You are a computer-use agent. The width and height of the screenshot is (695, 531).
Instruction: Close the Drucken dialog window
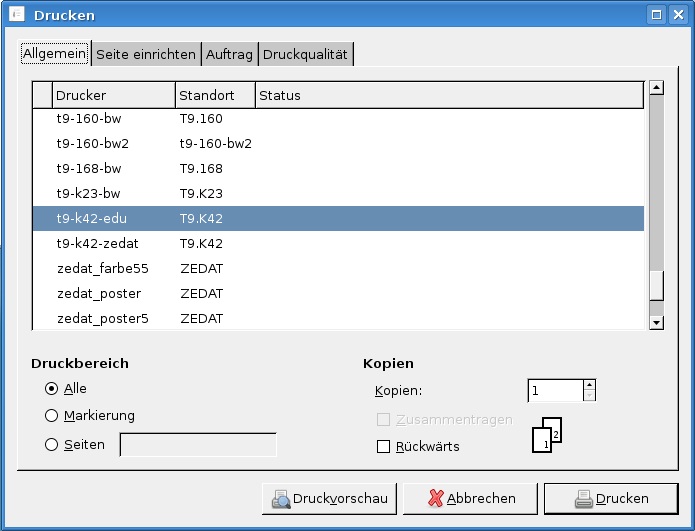click(678, 15)
